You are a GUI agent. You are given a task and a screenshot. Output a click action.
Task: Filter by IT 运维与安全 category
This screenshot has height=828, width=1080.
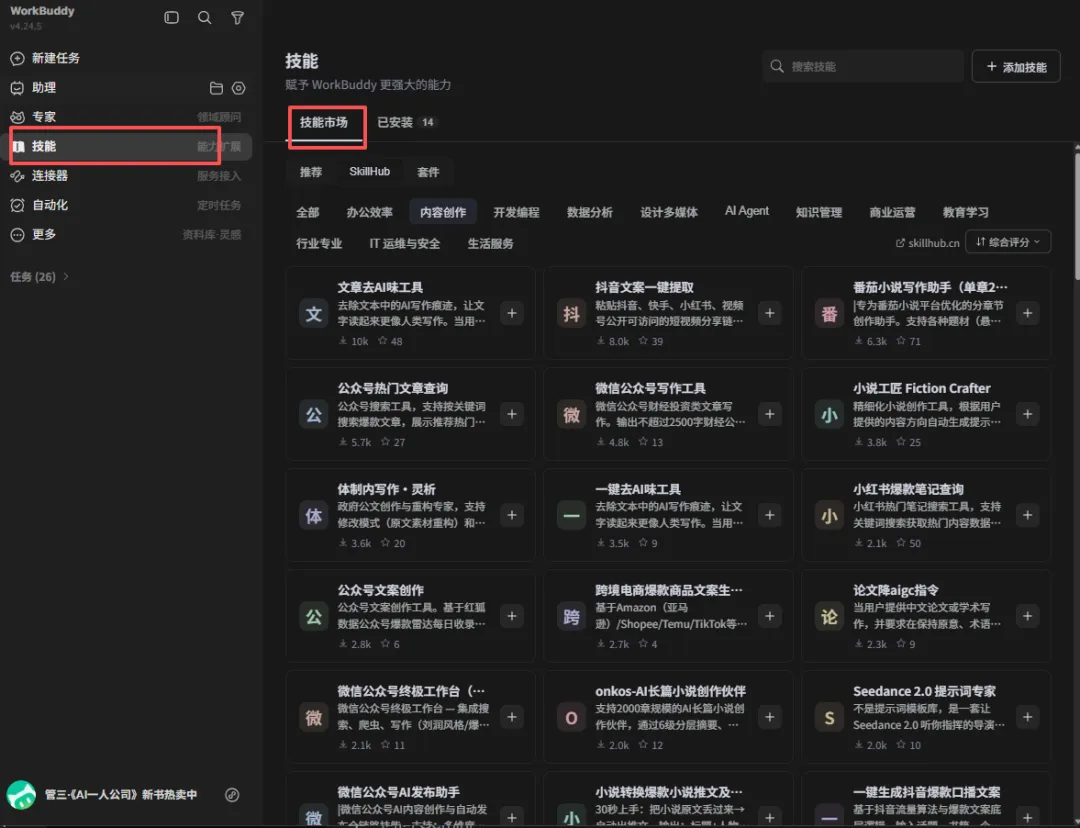point(405,243)
